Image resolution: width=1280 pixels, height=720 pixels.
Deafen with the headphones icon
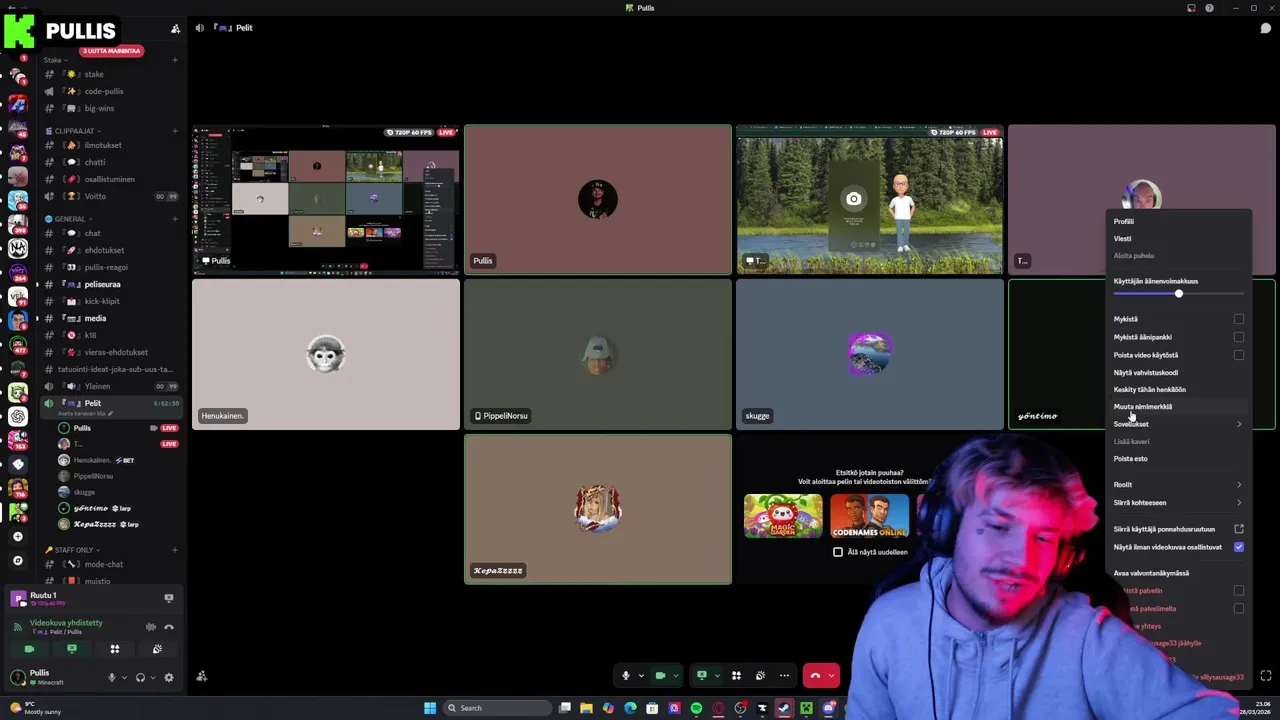pos(140,677)
